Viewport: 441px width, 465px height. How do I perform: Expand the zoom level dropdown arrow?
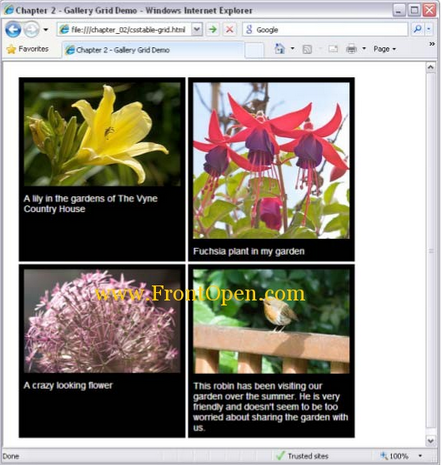tap(420, 456)
